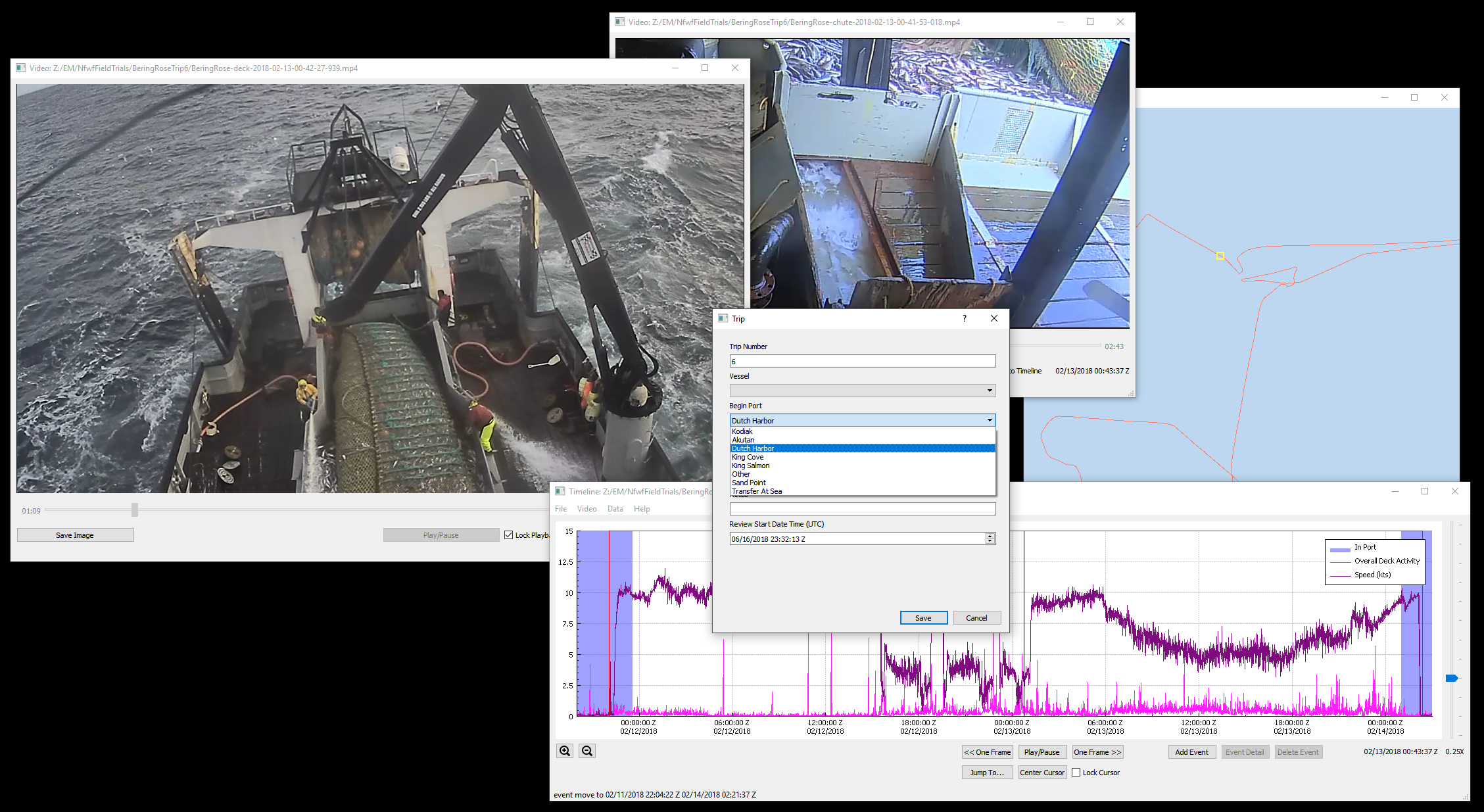Open the Data menu in Timeline

pyautogui.click(x=615, y=509)
